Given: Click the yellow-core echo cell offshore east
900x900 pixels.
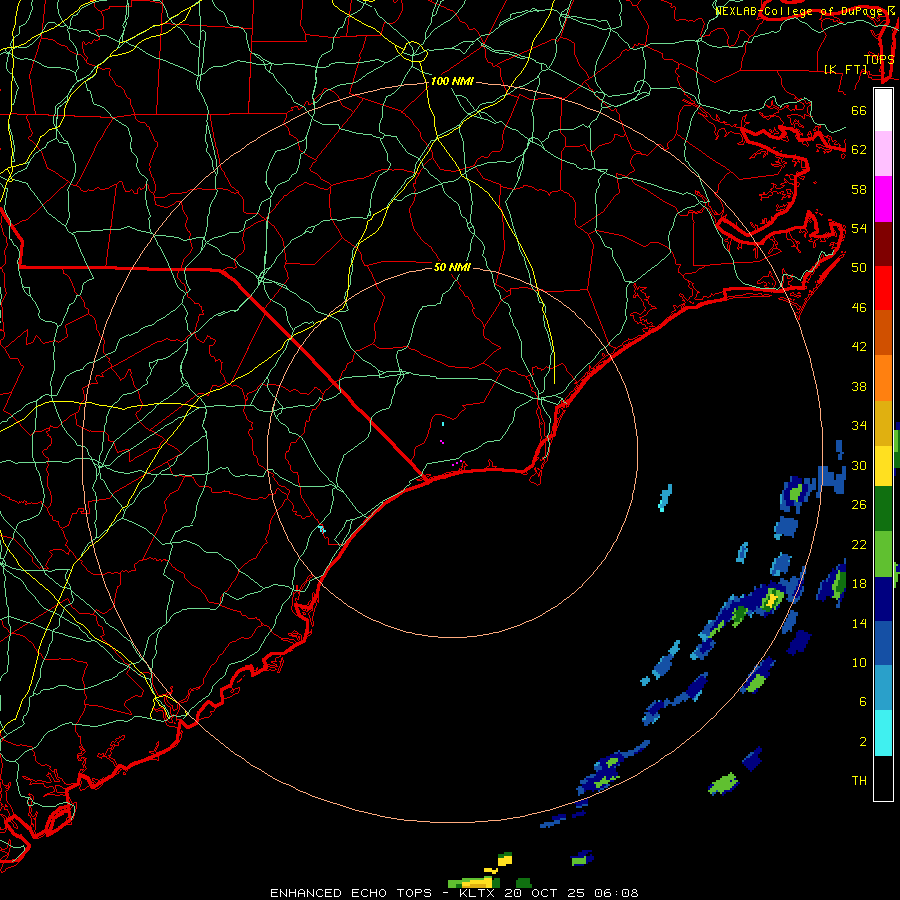Looking at the screenshot, I should (772, 600).
